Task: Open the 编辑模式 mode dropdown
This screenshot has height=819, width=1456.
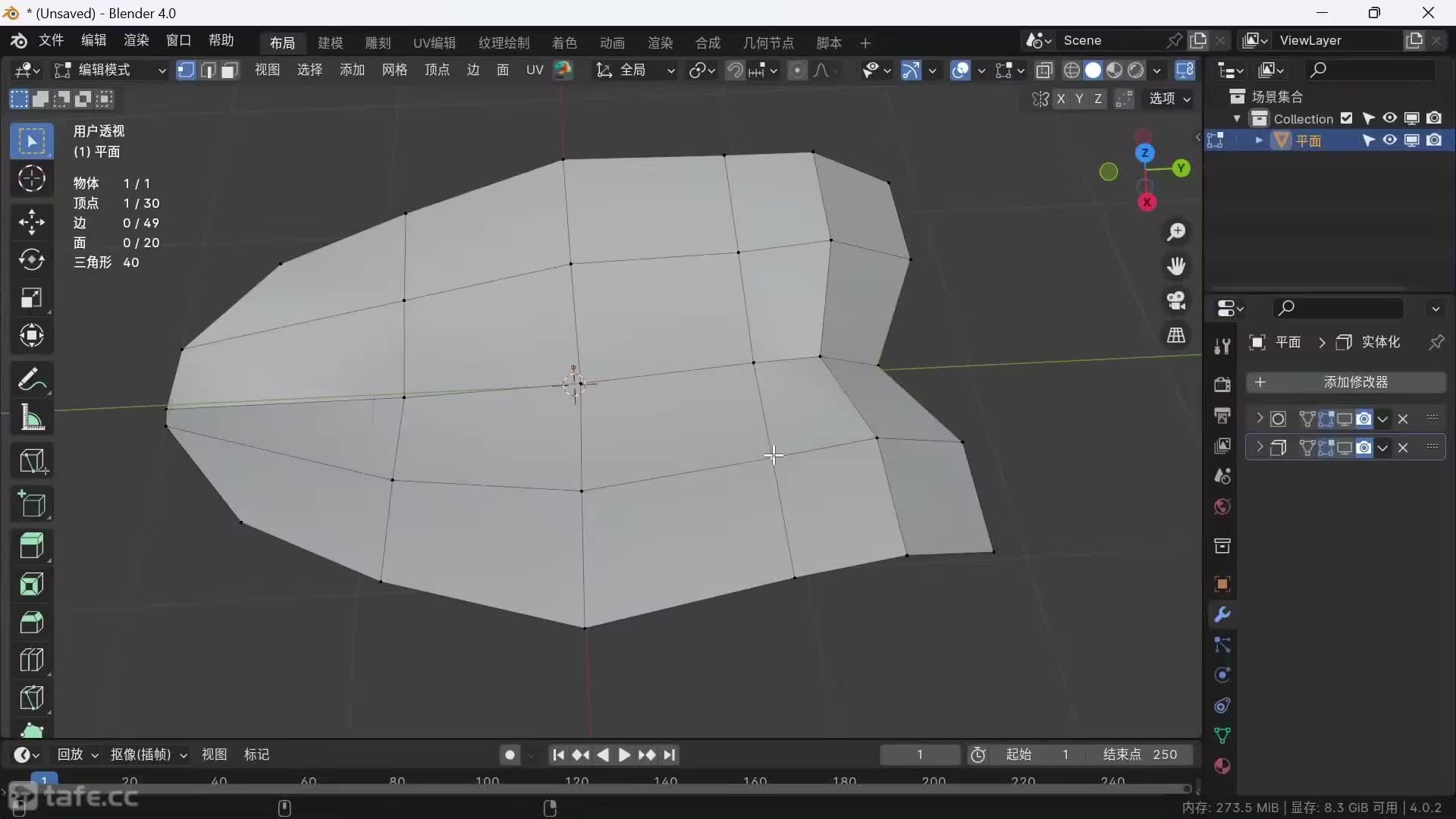Action: click(x=110, y=70)
